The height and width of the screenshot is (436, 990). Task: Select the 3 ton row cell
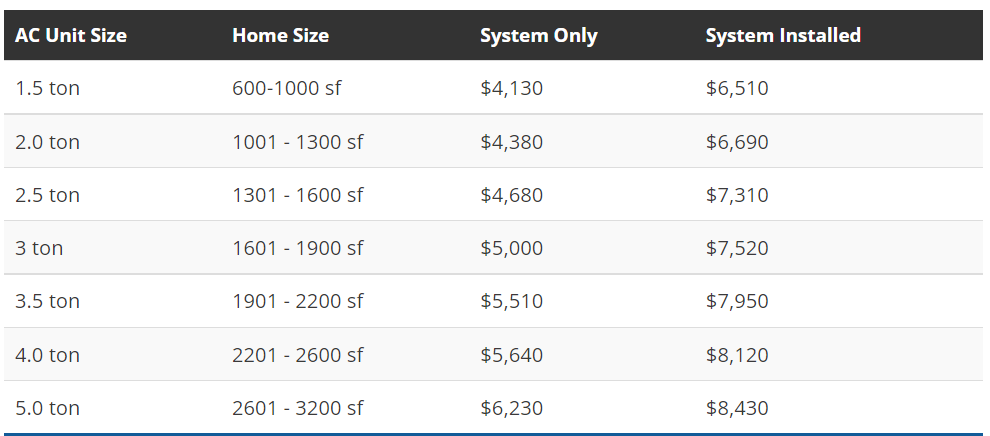pos(39,248)
